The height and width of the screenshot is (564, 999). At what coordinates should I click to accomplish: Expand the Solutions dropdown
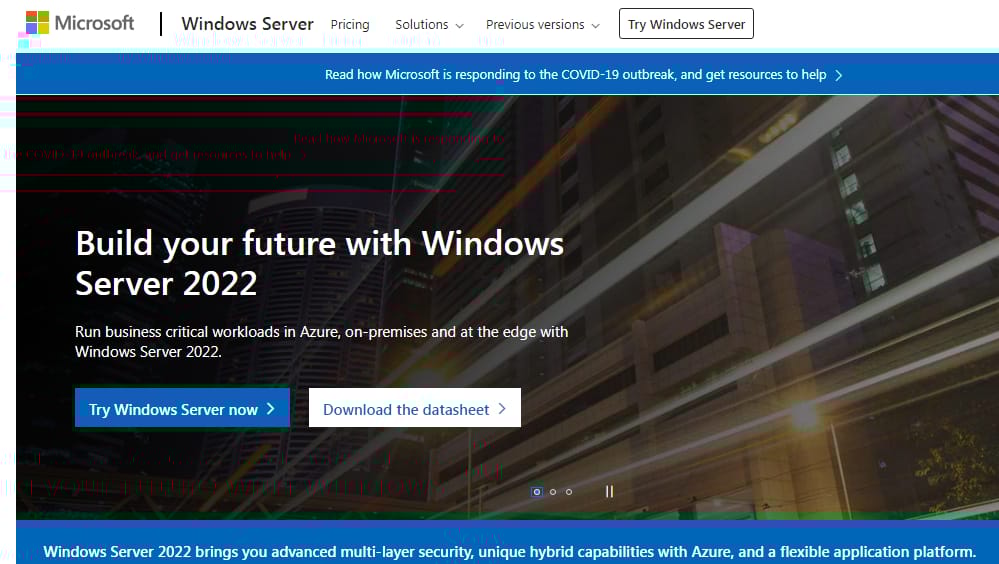(429, 24)
